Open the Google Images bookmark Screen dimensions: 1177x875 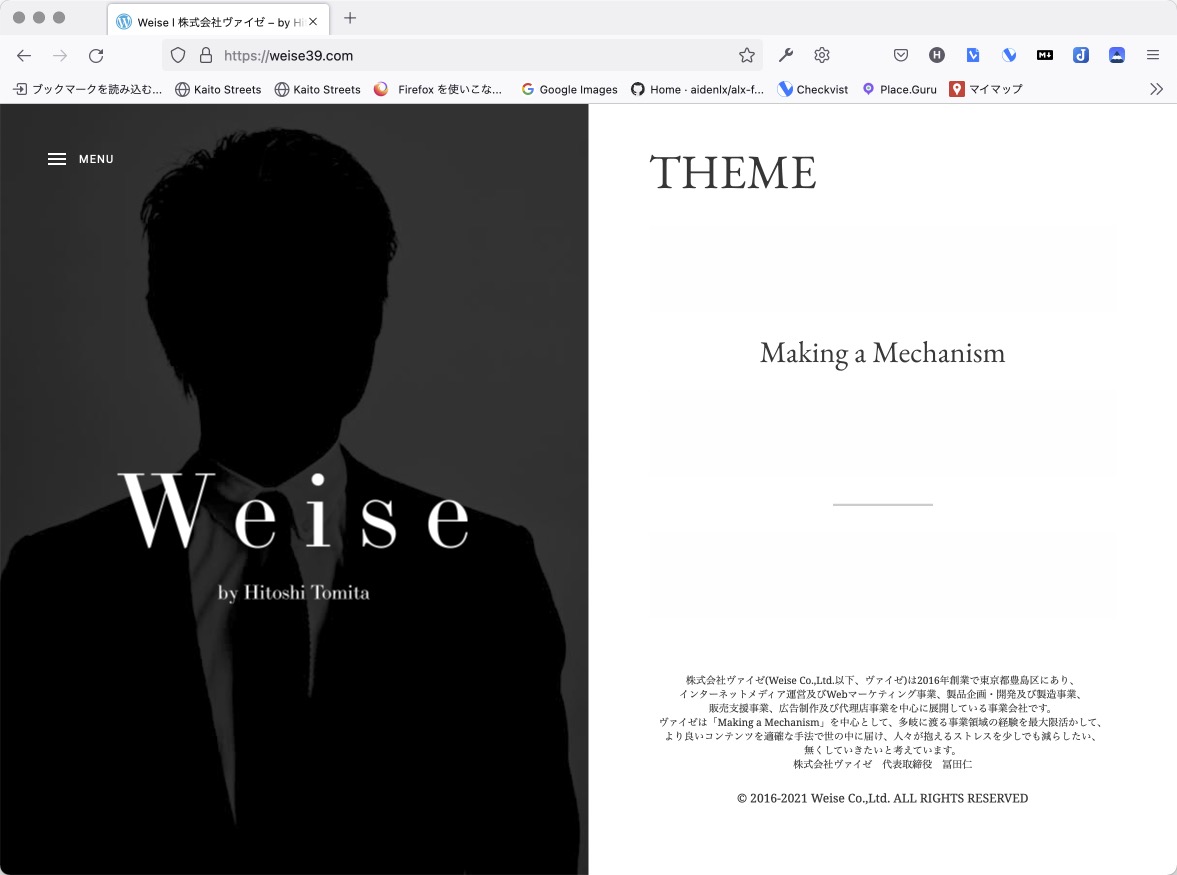click(x=569, y=89)
